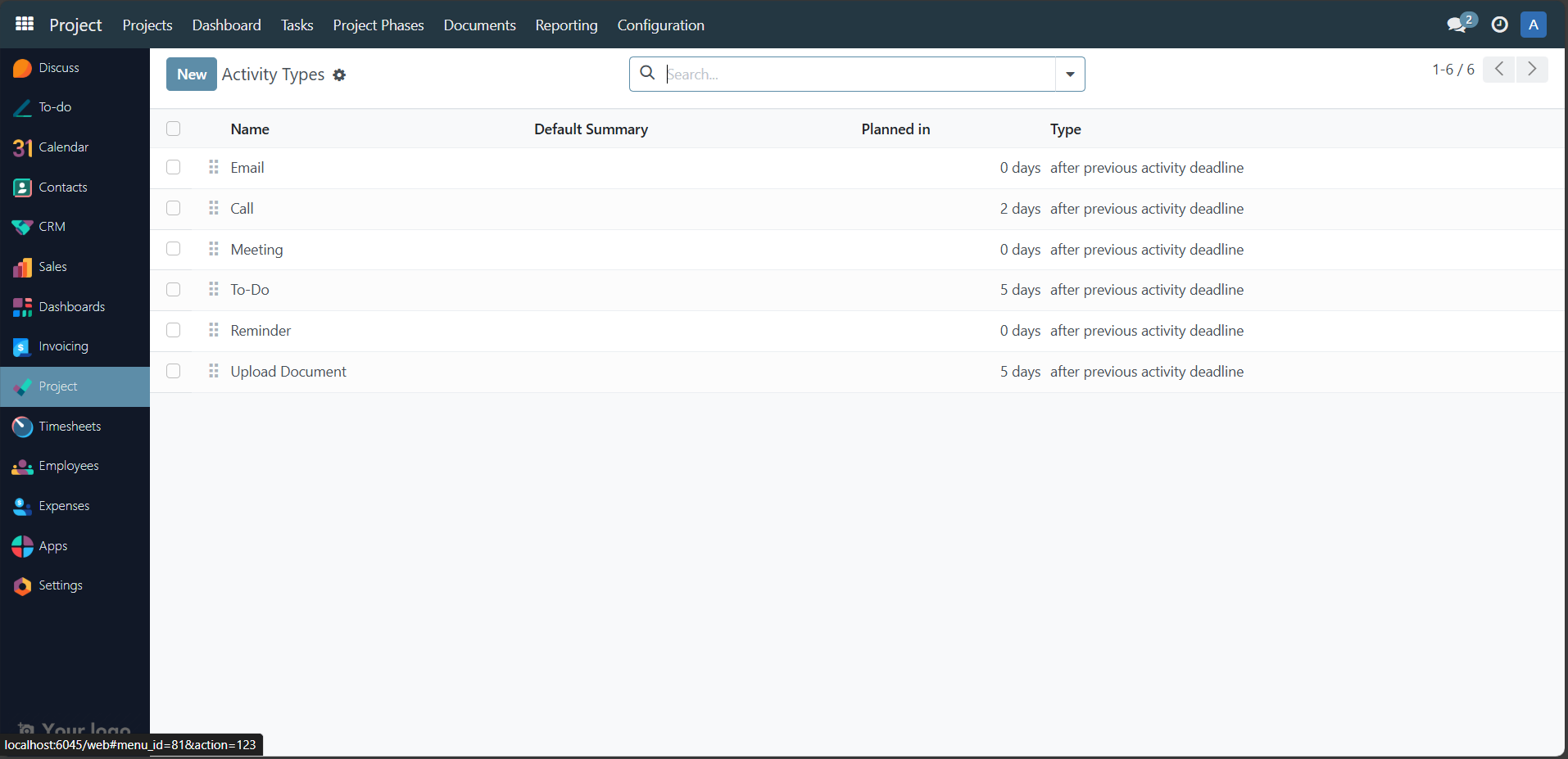Open the conversations icon showing 2 messages

pos(1459,25)
